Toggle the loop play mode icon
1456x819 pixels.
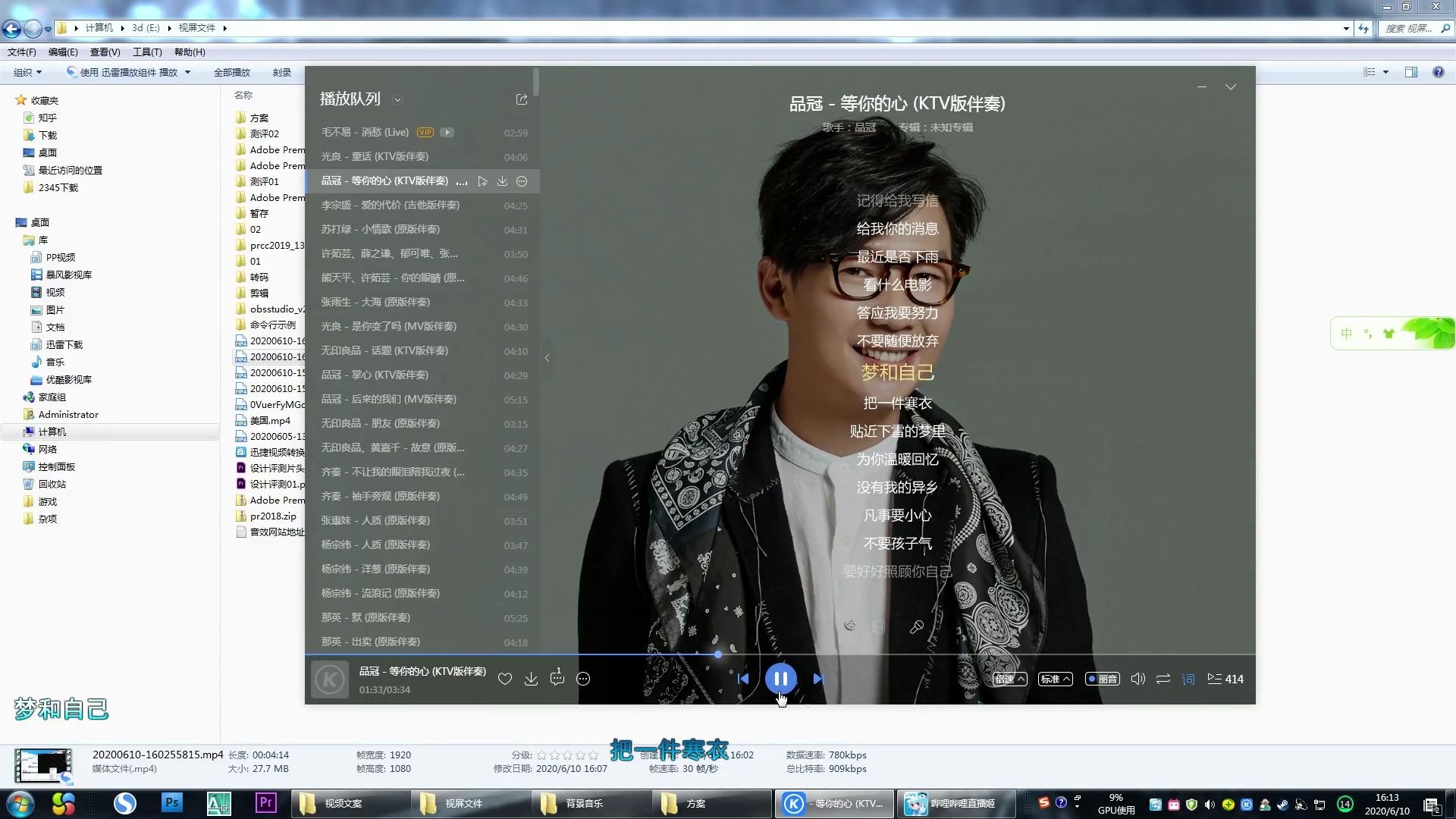point(1163,679)
